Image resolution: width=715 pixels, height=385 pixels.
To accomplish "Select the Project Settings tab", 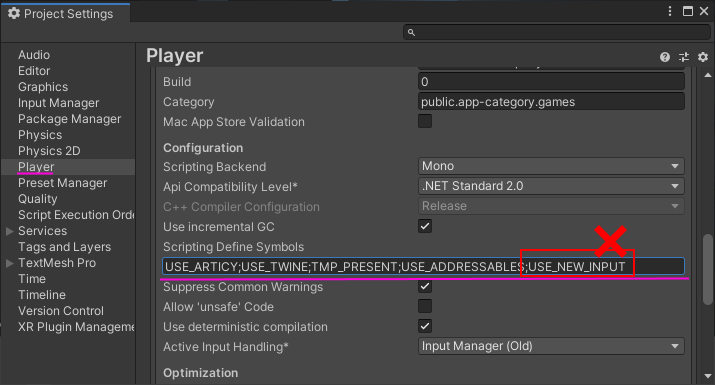I will tap(66, 14).
